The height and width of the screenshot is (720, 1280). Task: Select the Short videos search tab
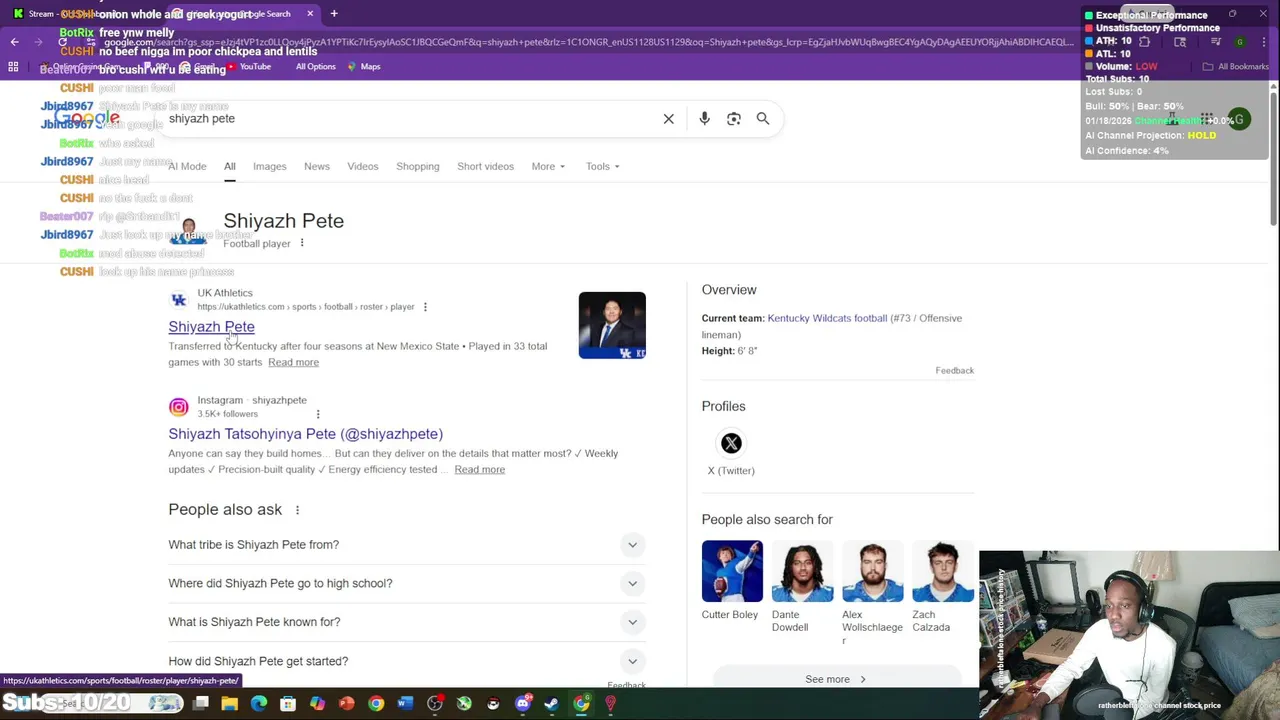tap(485, 166)
